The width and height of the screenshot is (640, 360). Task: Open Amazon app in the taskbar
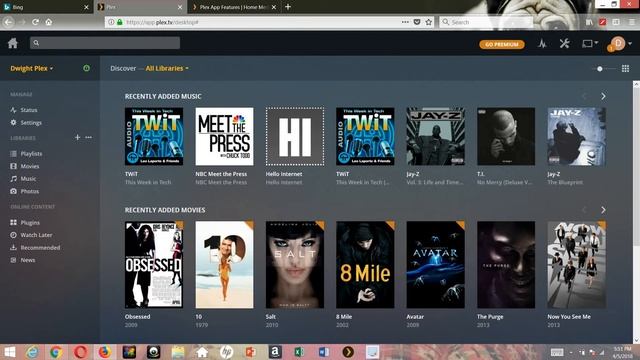pyautogui.click(x=275, y=352)
